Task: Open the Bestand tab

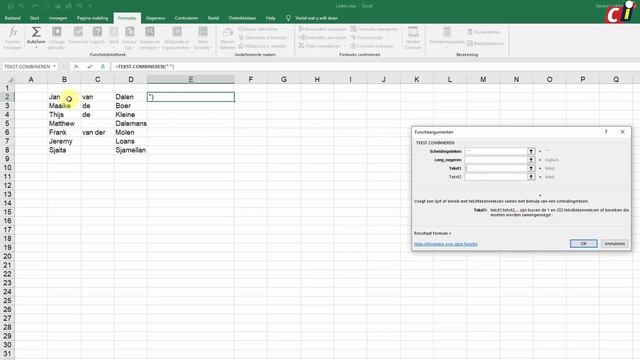Action: [12, 18]
